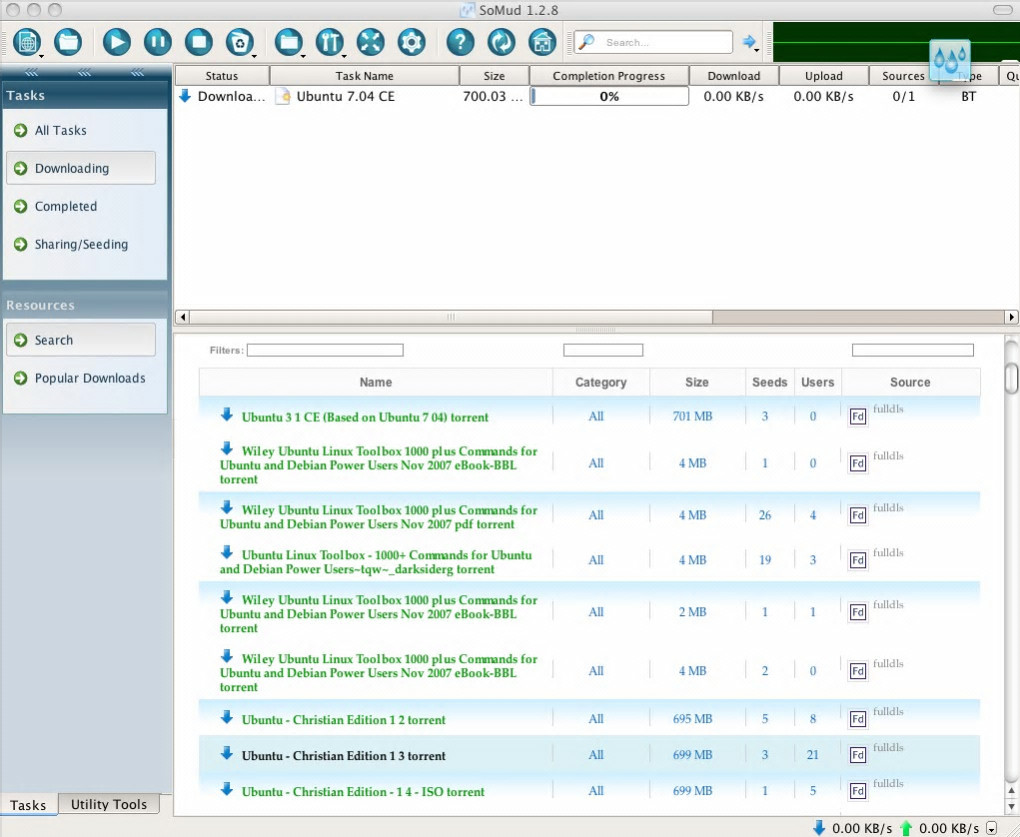
Task: Open Ubuntu Christian Edition 1 3 torrent
Action: click(343, 755)
